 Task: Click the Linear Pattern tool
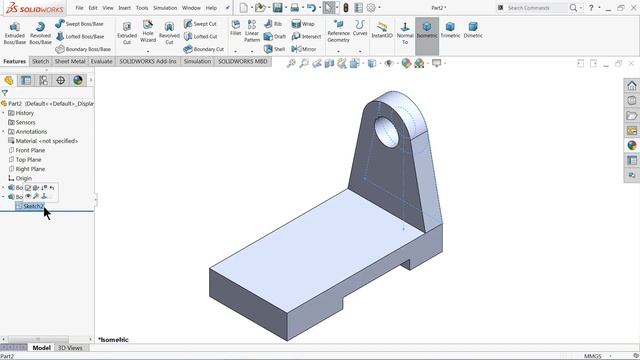pyautogui.click(x=252, y=31)
